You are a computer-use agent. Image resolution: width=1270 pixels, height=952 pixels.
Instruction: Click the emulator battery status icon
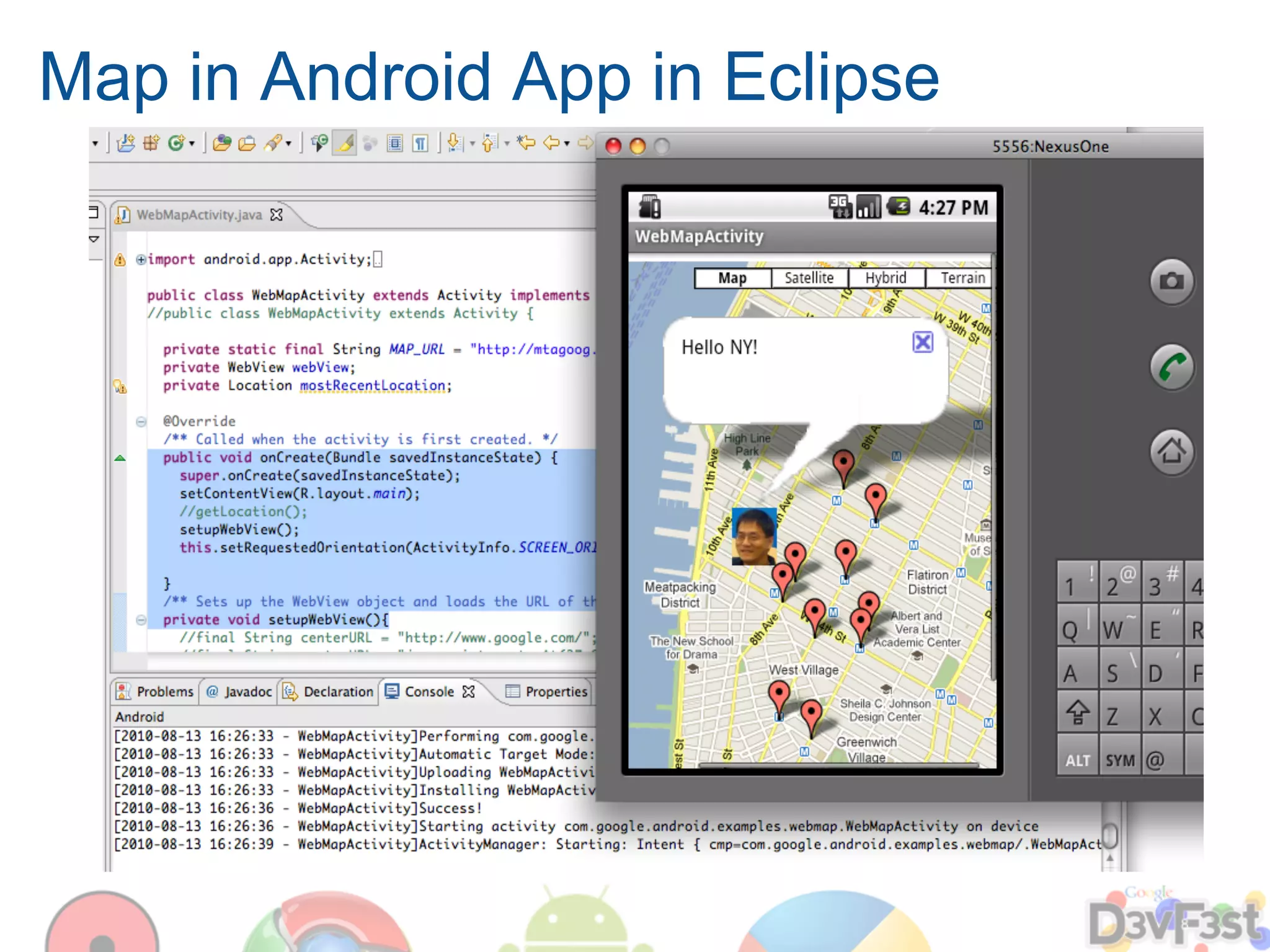[899, 206]
